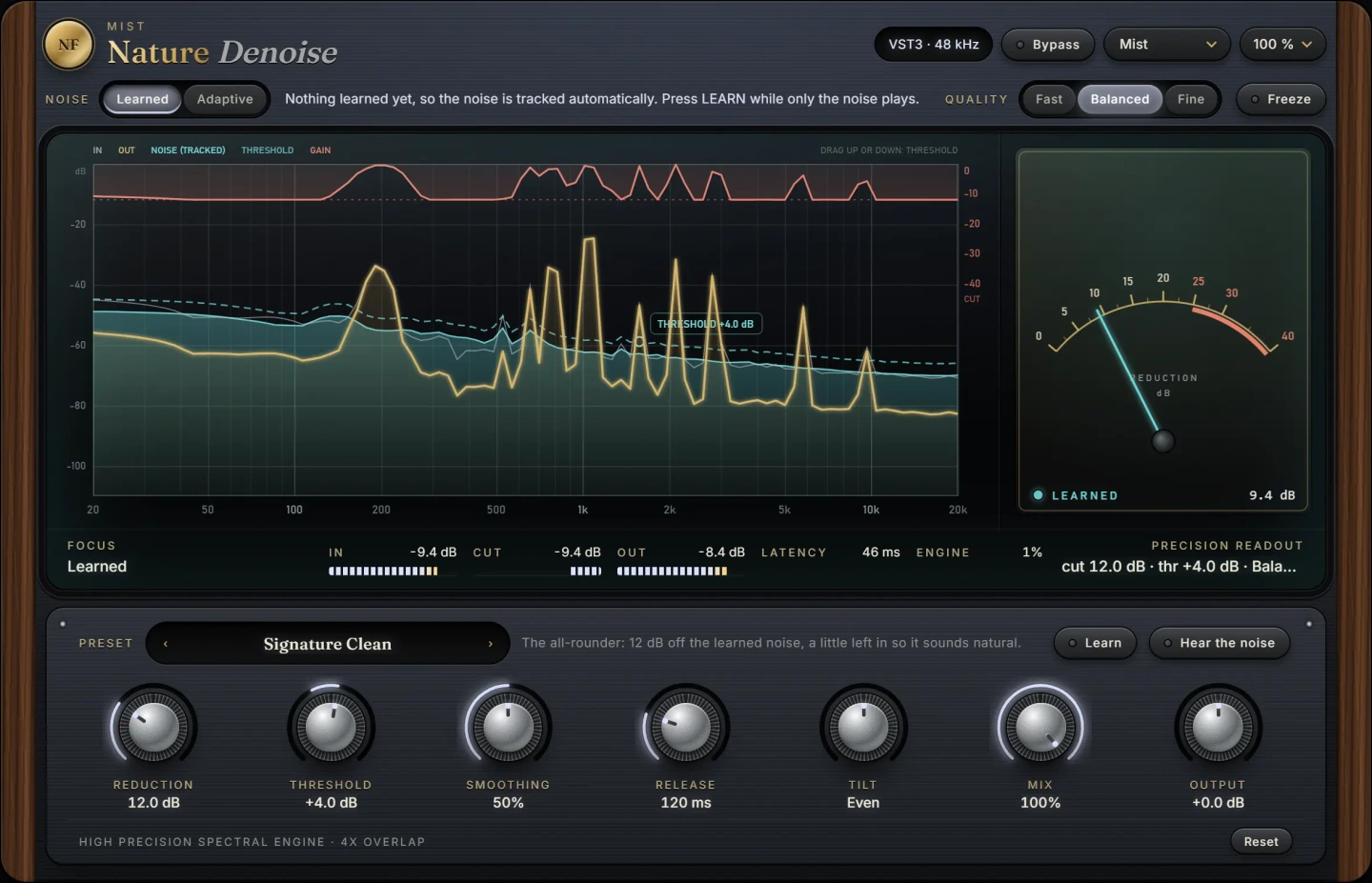1372x883 pixels.
Task: Click the 100% mix value
Action: 1040,803
